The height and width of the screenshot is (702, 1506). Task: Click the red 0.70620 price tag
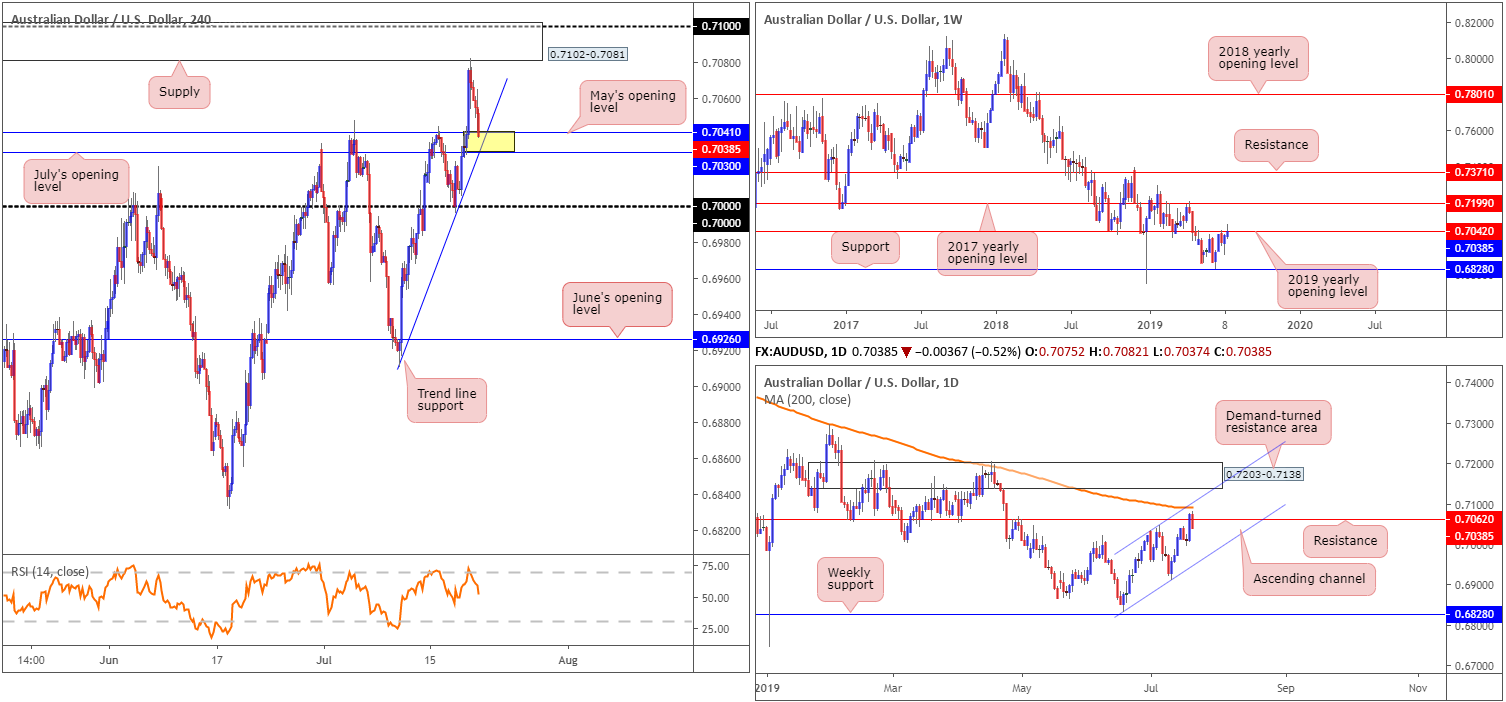1474,519
